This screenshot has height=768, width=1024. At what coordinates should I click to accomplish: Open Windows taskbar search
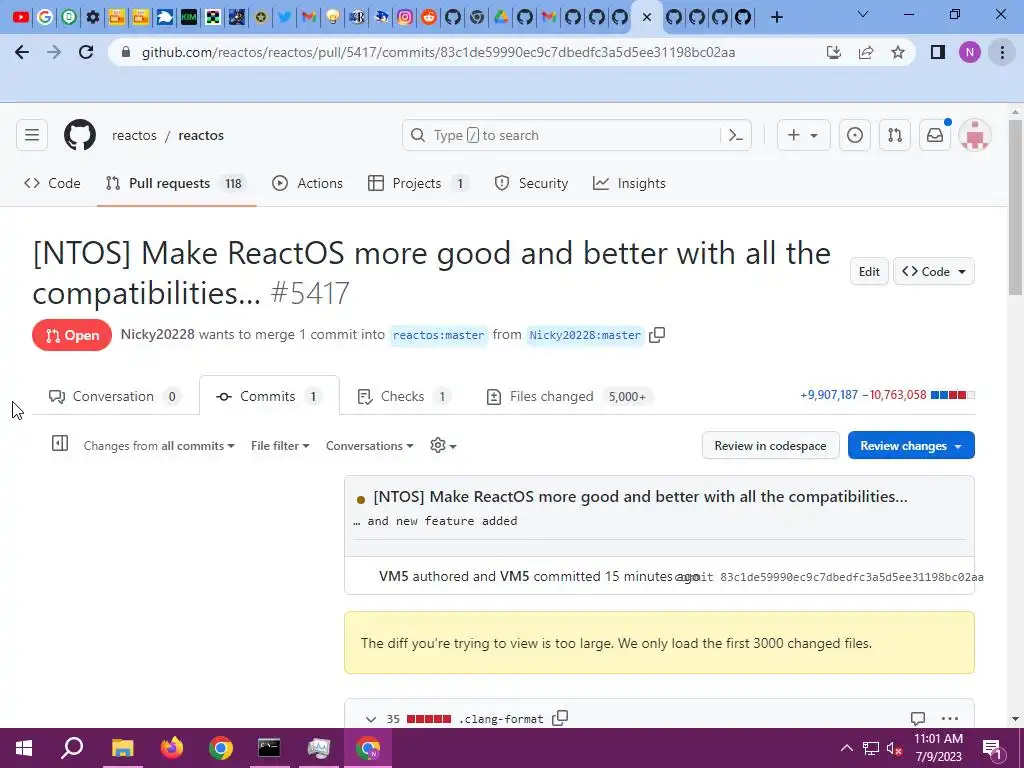pyautogui.click(x=72, y=748)
